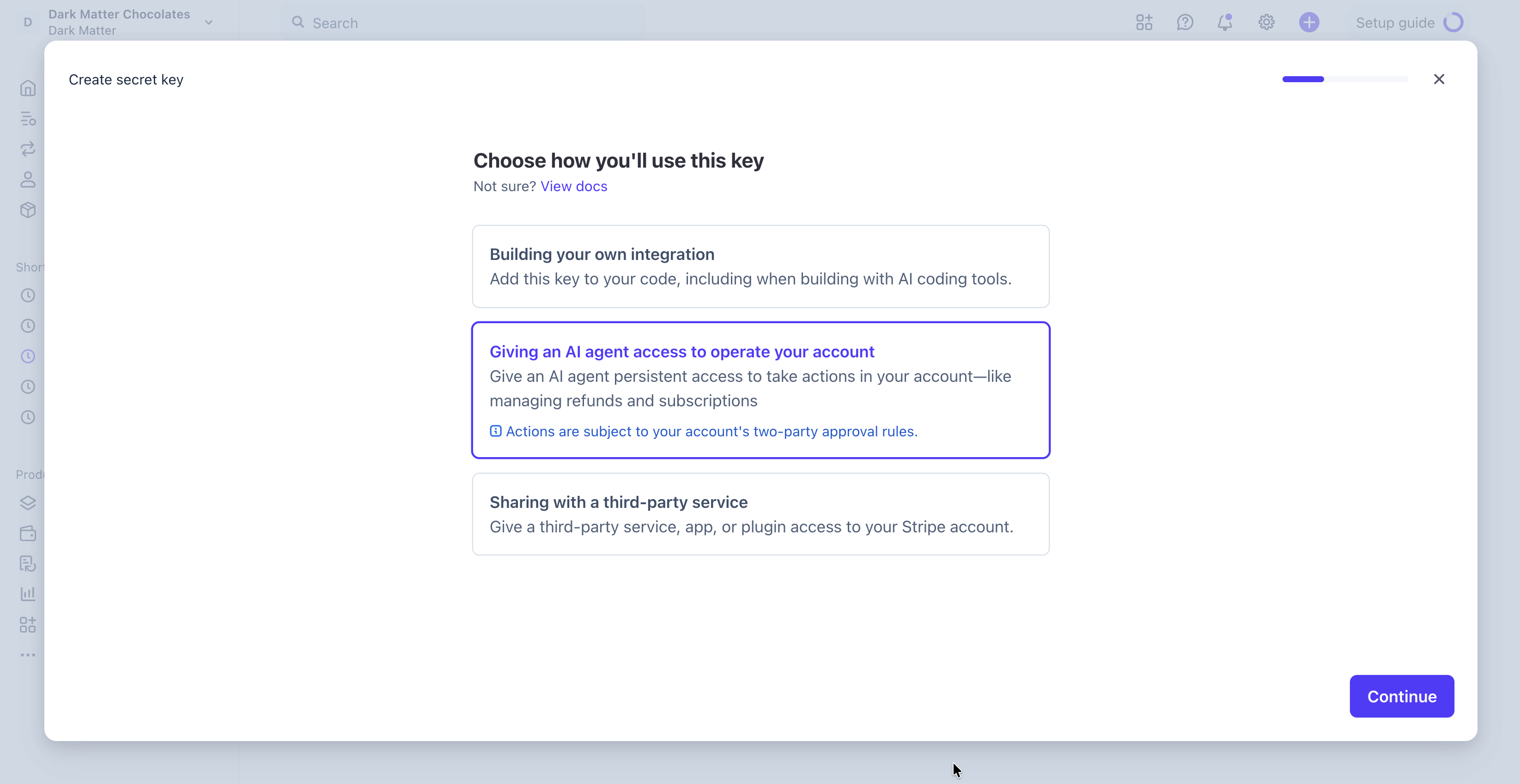The width and height of the screenshot is (1520, 784).
Task: Close the Create secret key dialog
Action: point(1439,79)
